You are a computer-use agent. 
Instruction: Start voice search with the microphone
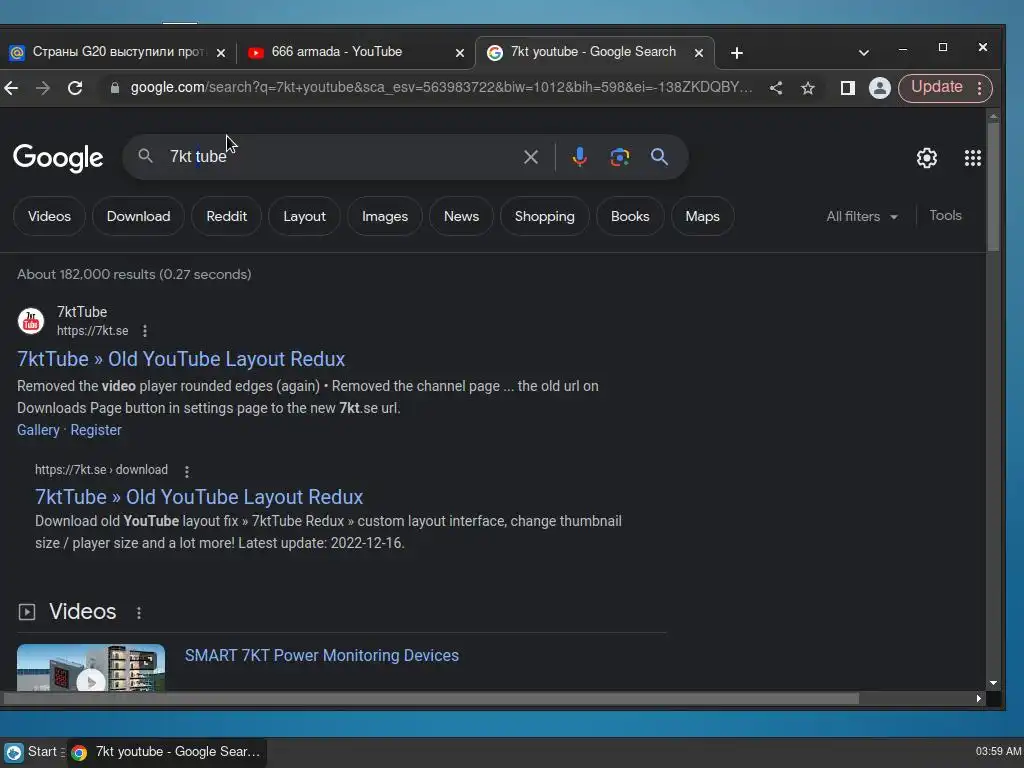pyautogui.click(x=579, y=157)
